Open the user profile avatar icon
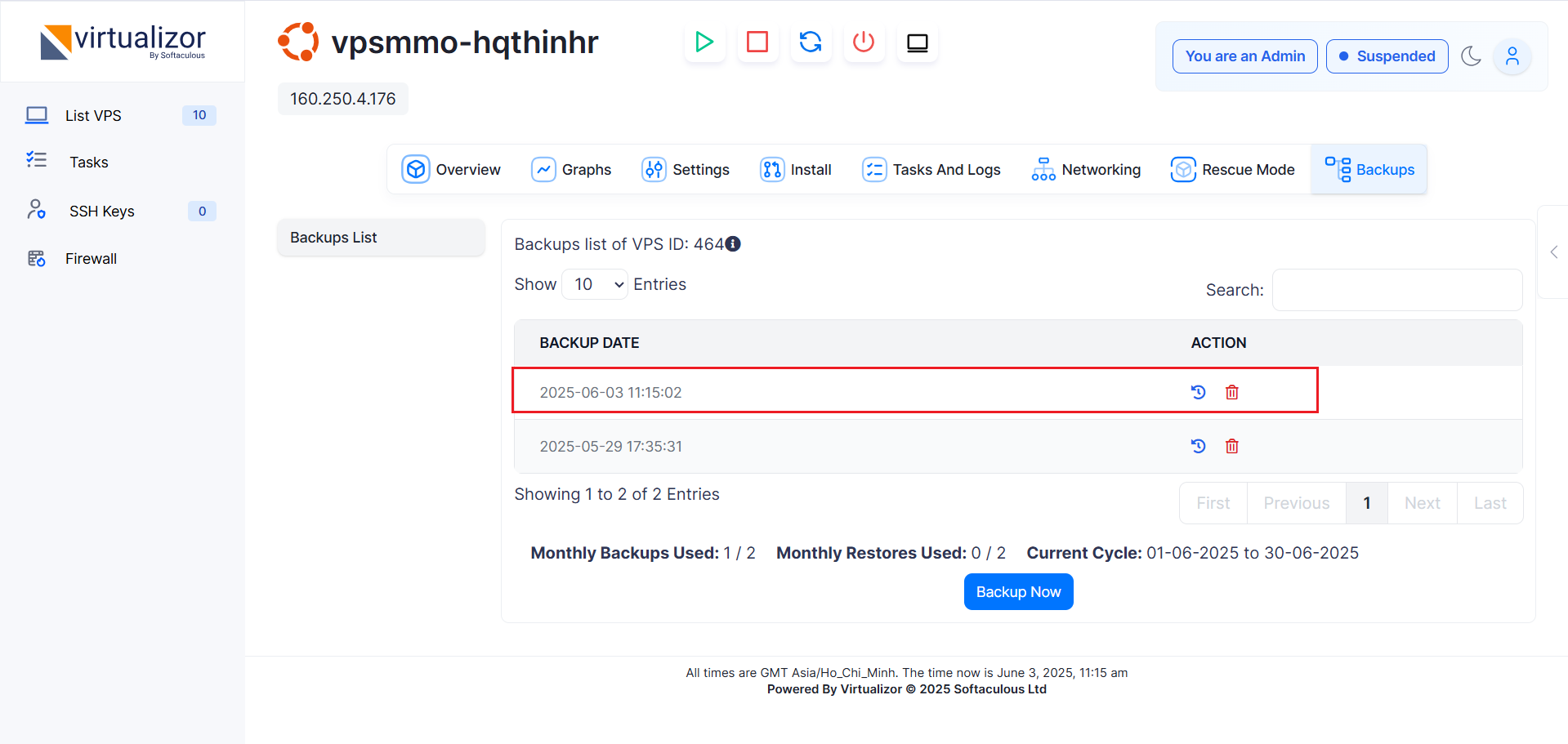The image size is (1568, 744). coord(1512,56)
